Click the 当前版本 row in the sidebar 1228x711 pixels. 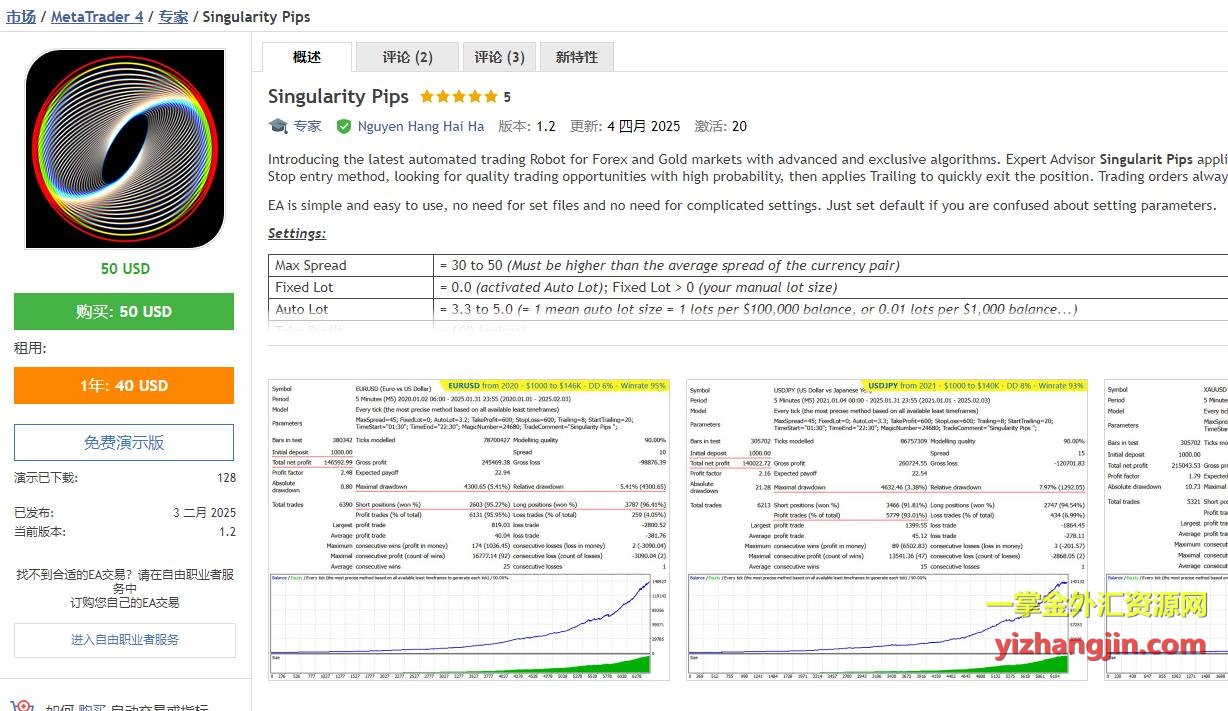click(x=125, y=532)
